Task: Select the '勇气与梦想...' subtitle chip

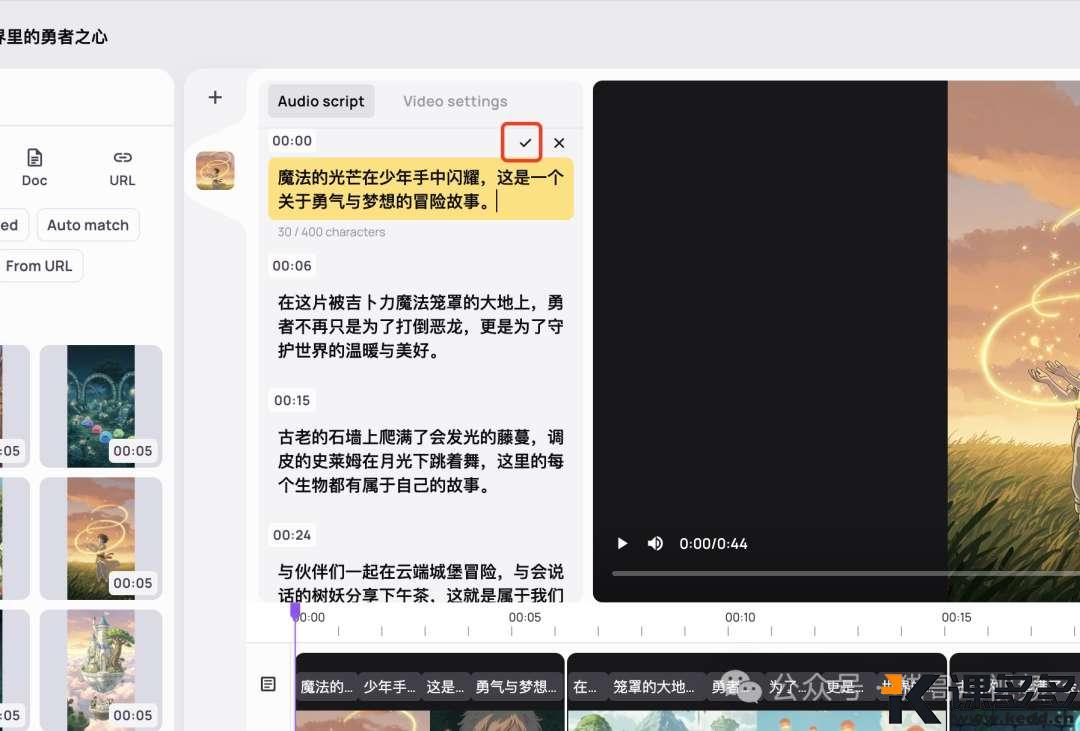Action: coord(516,687)
